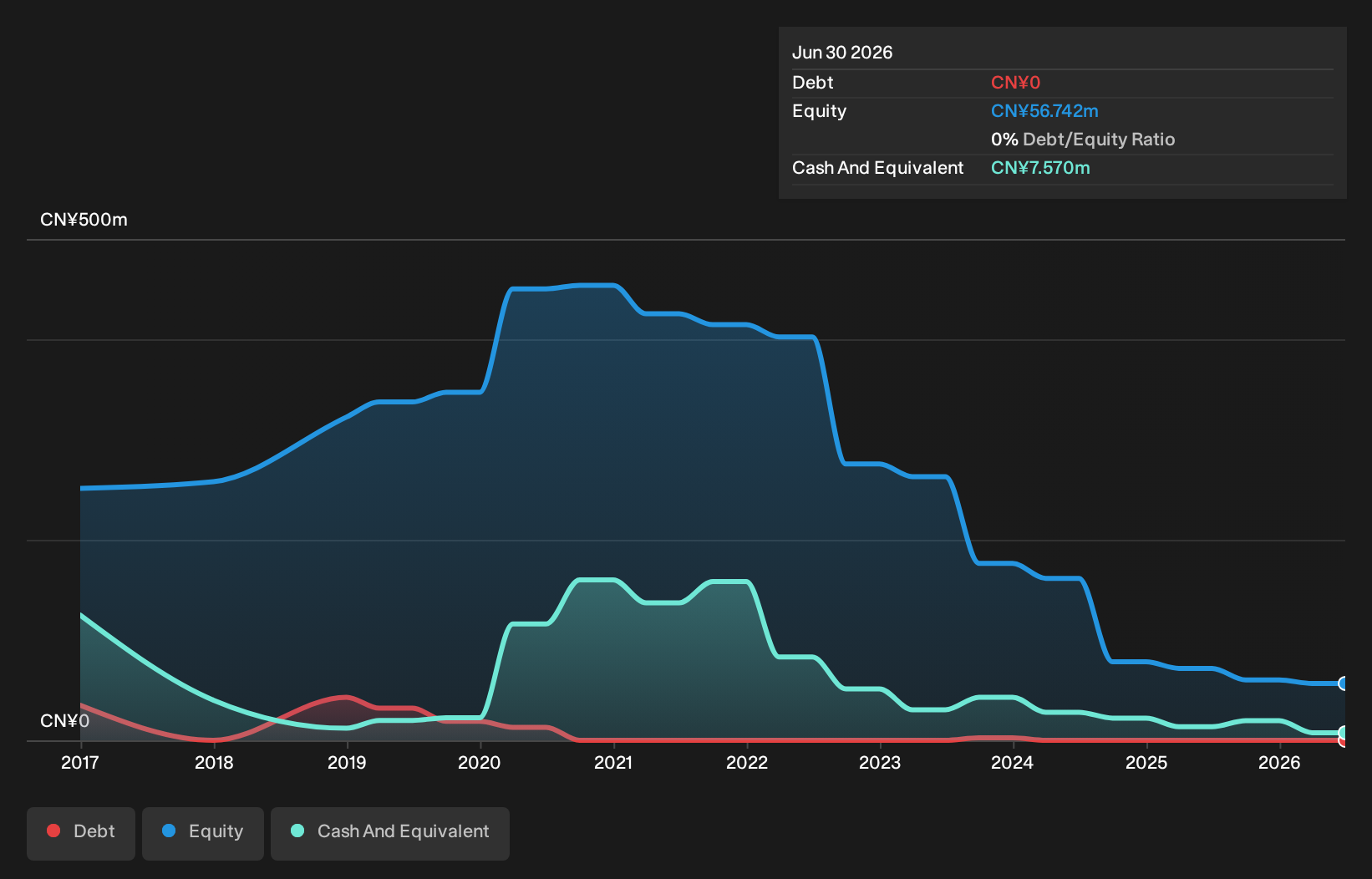Select the 2022 x-axis label
The image size is (1372, 879).
coord(747,763)
